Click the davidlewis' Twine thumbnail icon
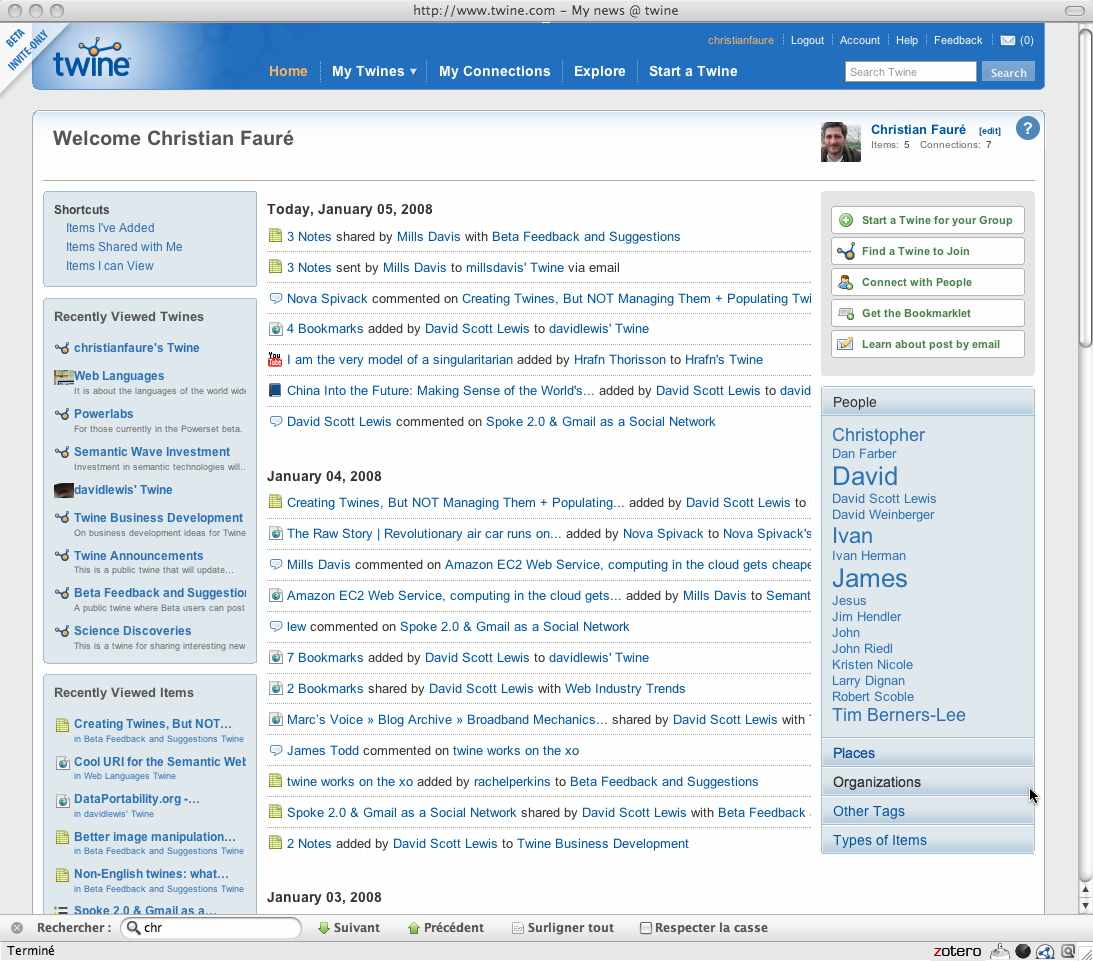The height and width of the screenshot is (961, 1093). pyautogui.click(x=63, y=491)
